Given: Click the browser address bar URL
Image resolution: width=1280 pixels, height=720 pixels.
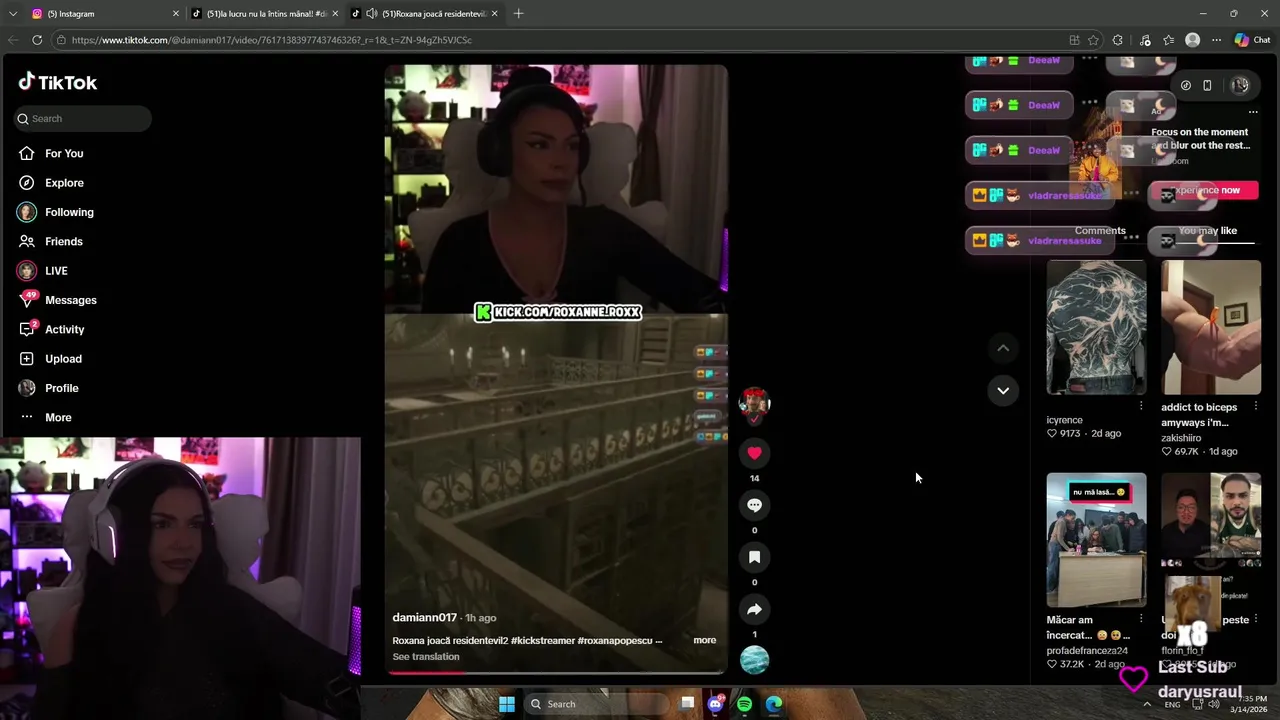Looking at the screenshot, I should pos(272,40).
